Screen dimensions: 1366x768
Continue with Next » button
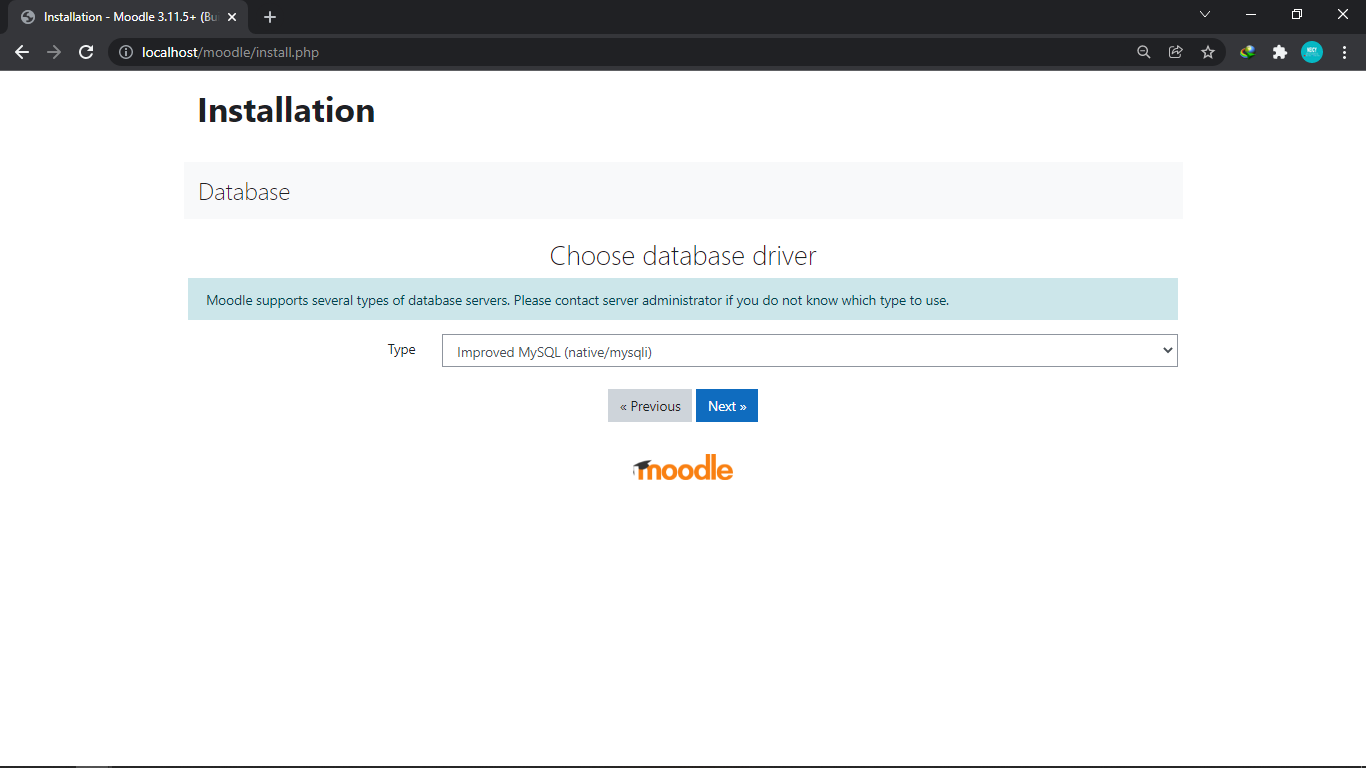(727, 406)
